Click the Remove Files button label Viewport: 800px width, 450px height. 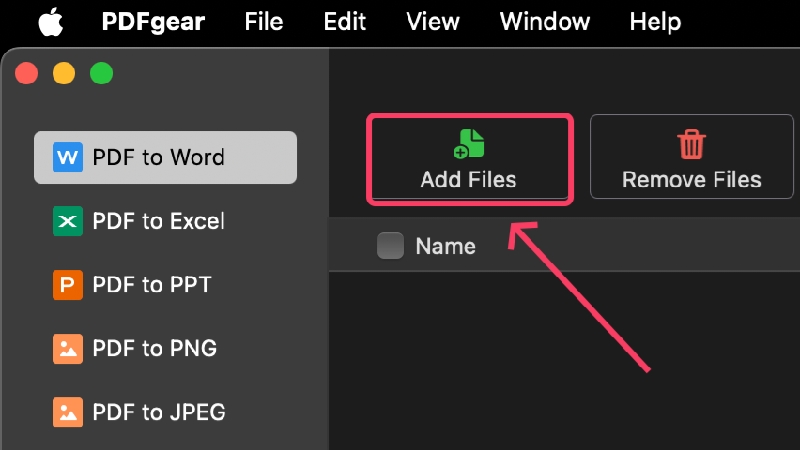[x=691, y=180]
